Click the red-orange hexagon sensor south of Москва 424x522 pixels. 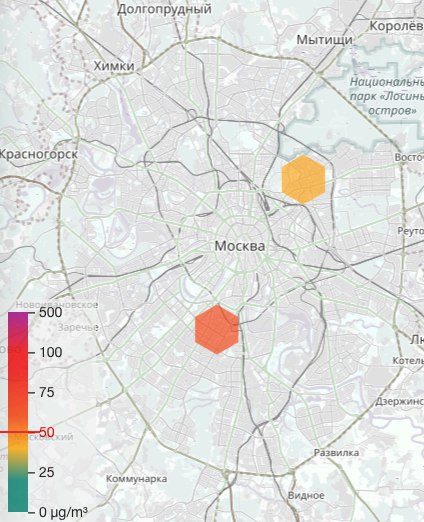point(217,329)
